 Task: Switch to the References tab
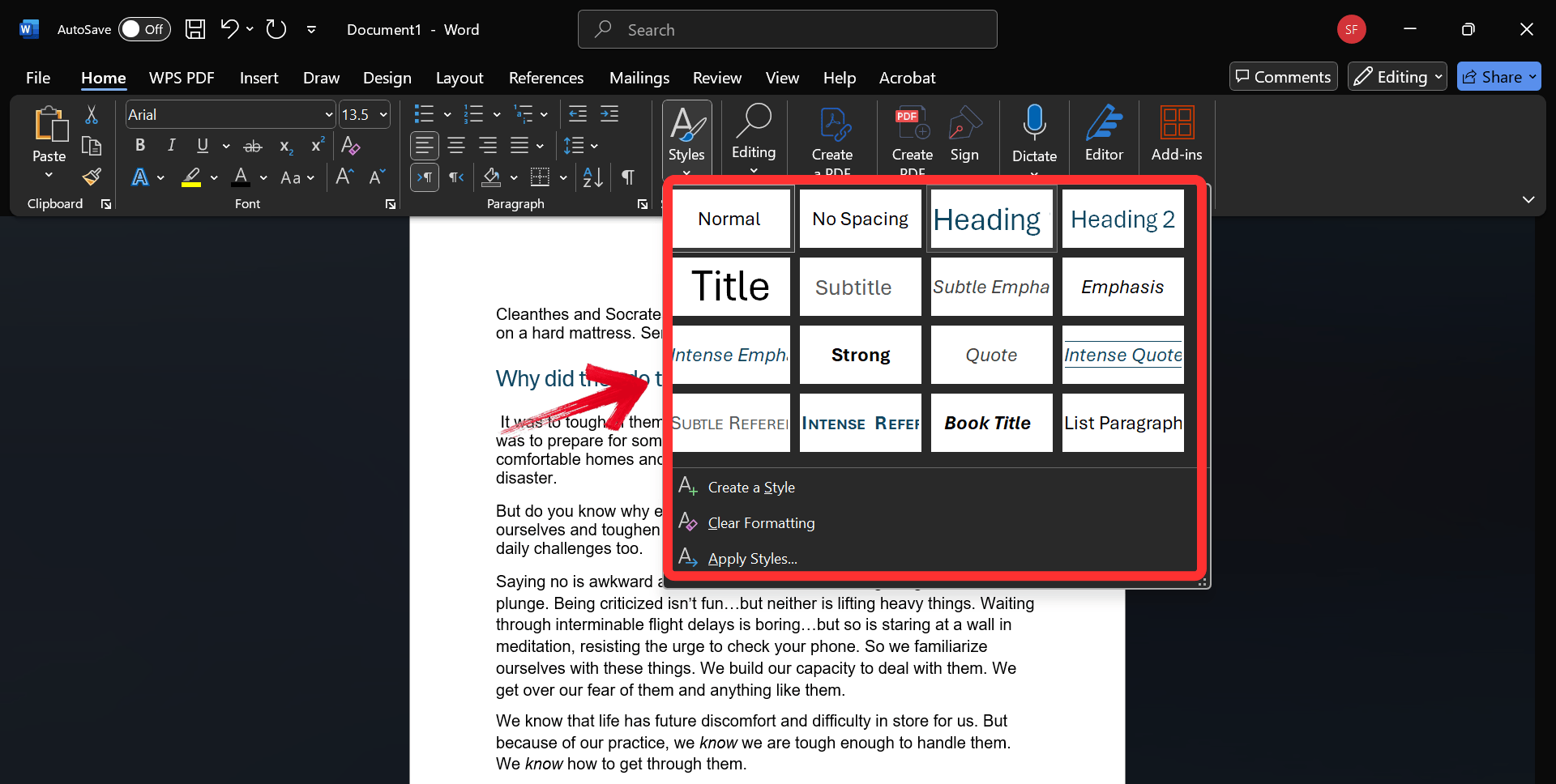click(x=545, y=78)
